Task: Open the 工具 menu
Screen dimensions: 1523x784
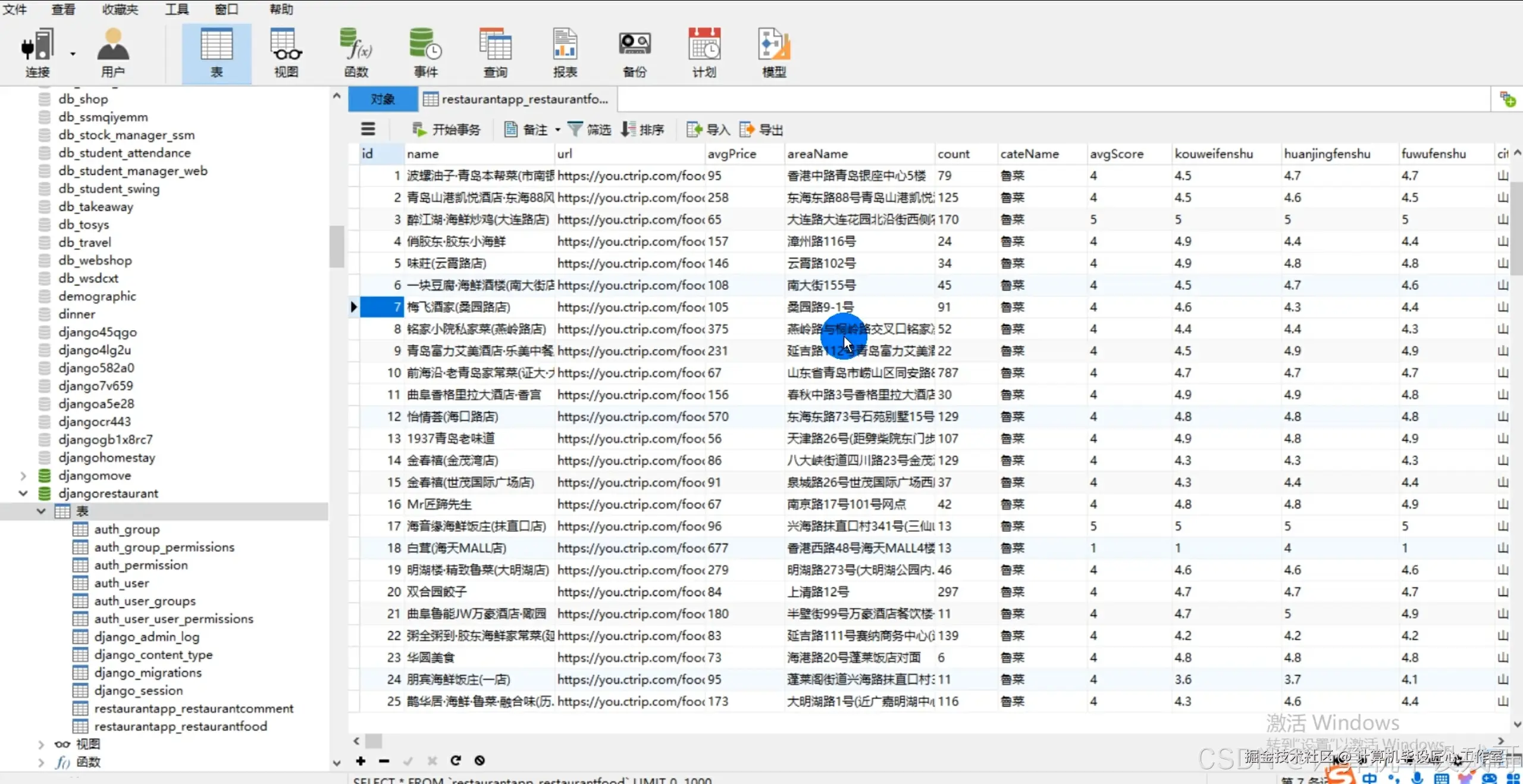Action: (177, 9)
